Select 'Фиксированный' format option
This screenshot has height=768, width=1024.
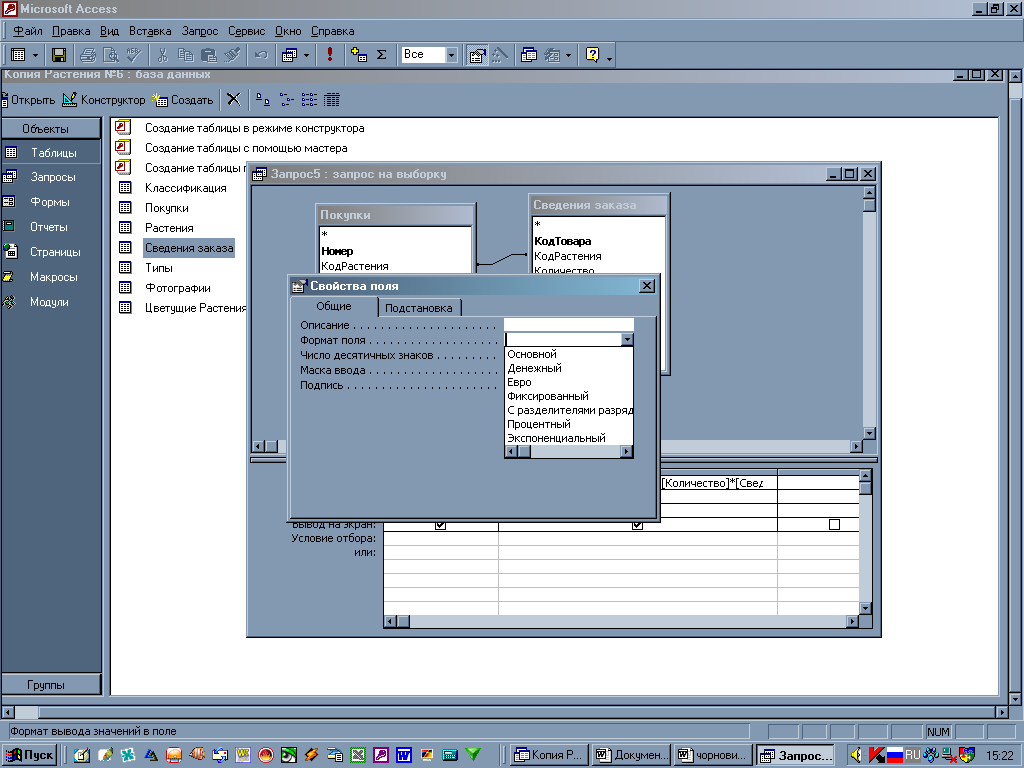click(x=548, y=396)
